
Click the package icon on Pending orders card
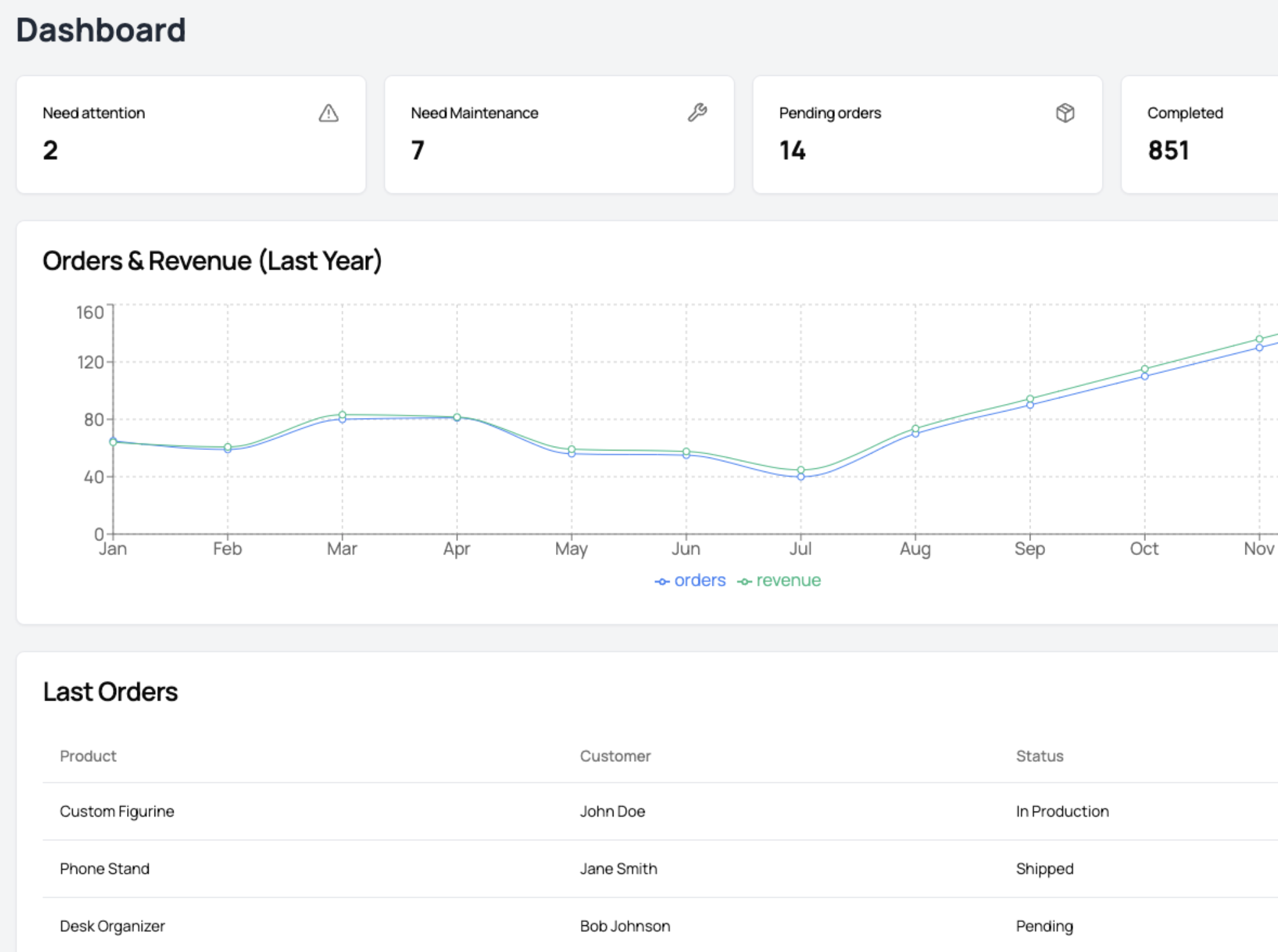click(1064, 113)
